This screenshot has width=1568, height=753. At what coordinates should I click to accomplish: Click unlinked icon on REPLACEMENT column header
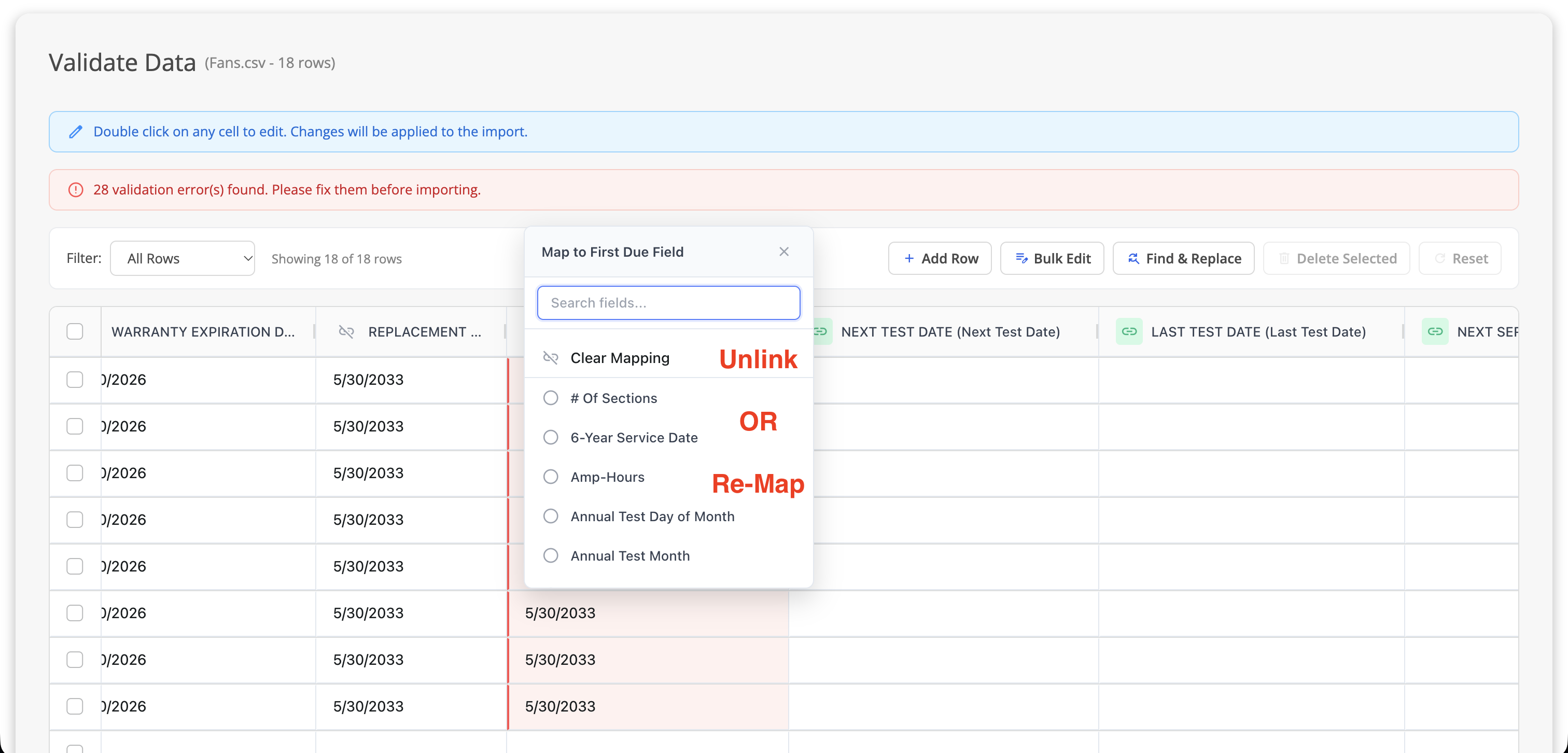[x=346, y=332]
